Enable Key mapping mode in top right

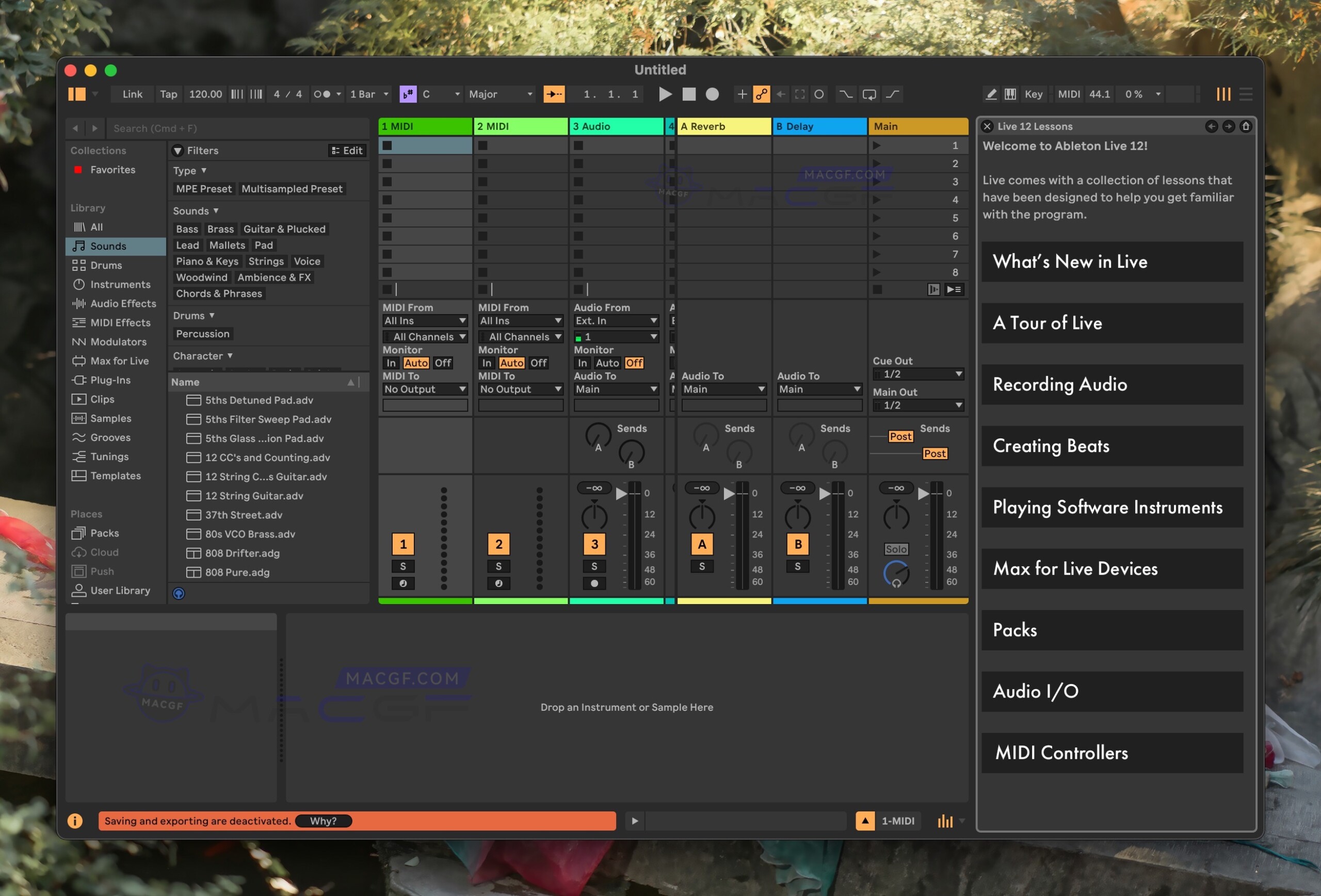point(1034,94)
